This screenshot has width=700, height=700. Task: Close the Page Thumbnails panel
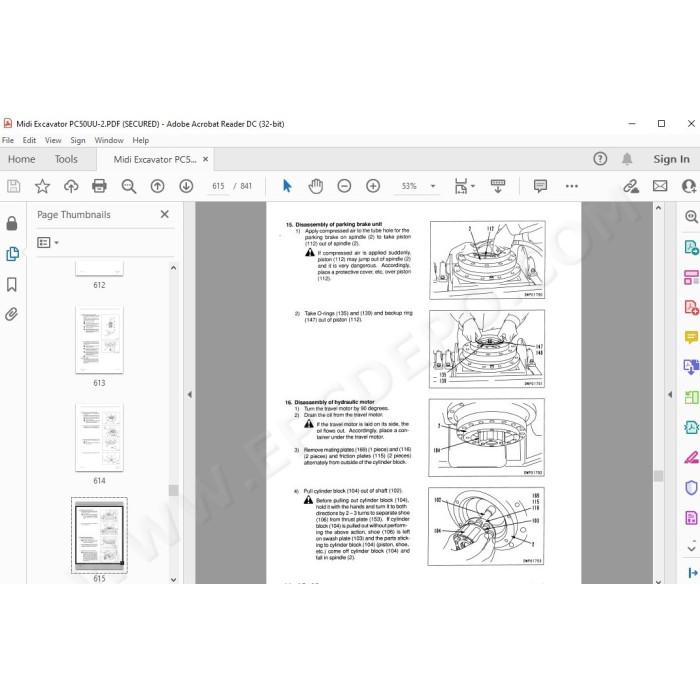pos(165,214)
